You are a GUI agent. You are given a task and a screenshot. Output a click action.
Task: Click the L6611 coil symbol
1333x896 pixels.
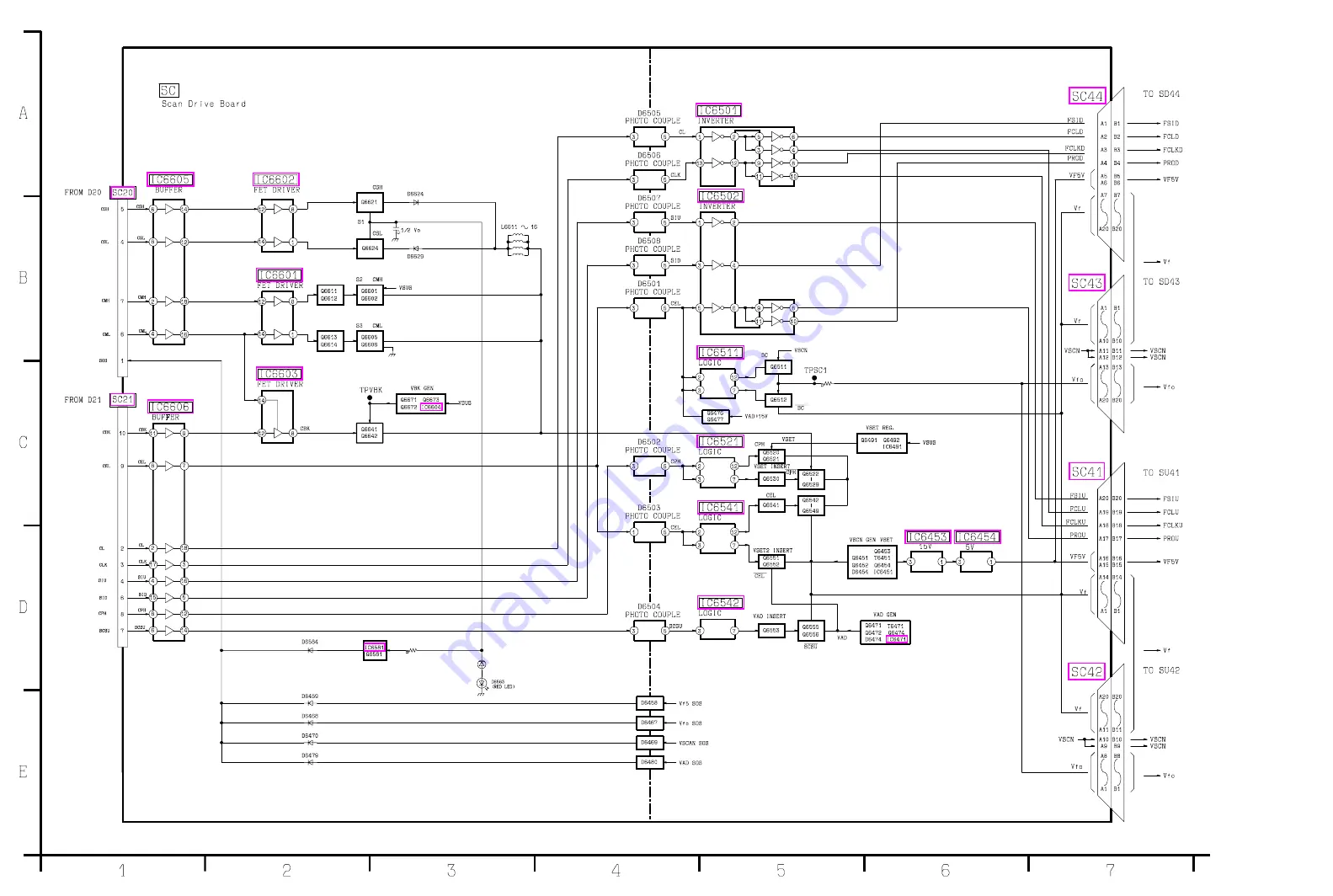[x=518, y=244]
